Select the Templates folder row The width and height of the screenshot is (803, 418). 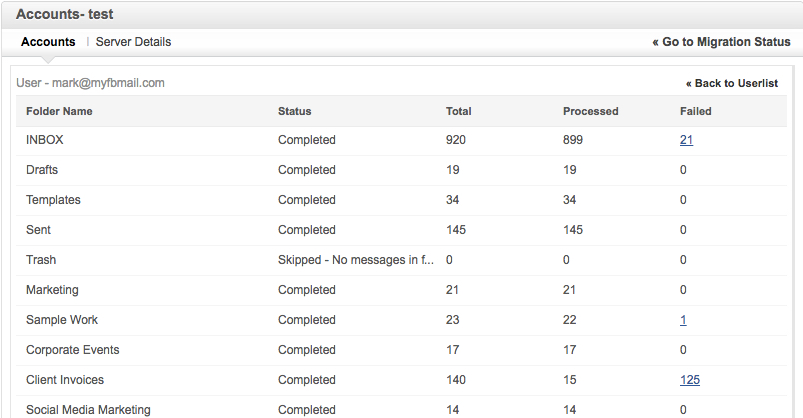click(x=53, y=200)
